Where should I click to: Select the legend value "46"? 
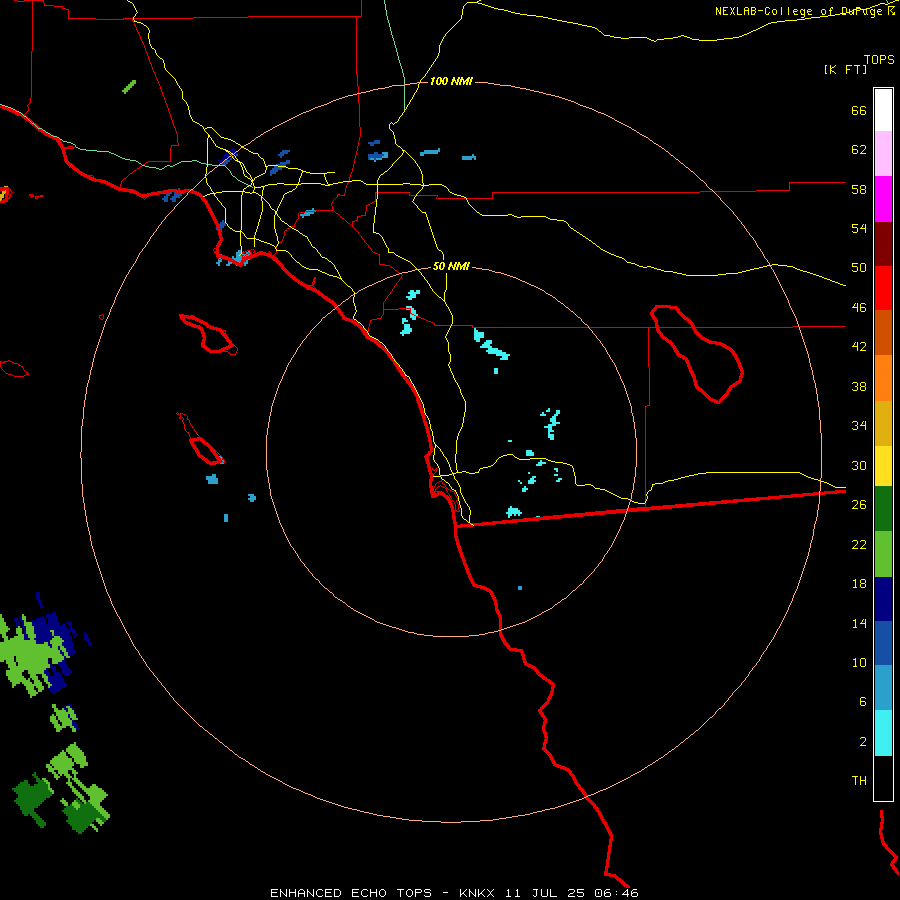coord(859,308)
